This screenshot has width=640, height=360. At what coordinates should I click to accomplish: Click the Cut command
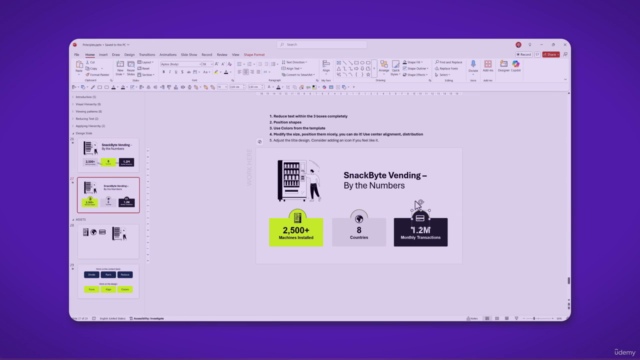pyautogui.click(x=91, y=62)
